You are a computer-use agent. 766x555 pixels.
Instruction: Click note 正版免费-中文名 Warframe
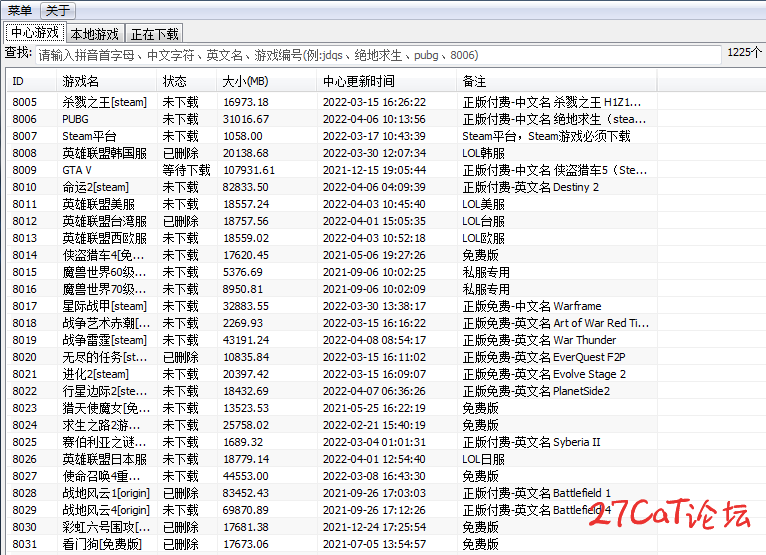[x=532, y=306]
